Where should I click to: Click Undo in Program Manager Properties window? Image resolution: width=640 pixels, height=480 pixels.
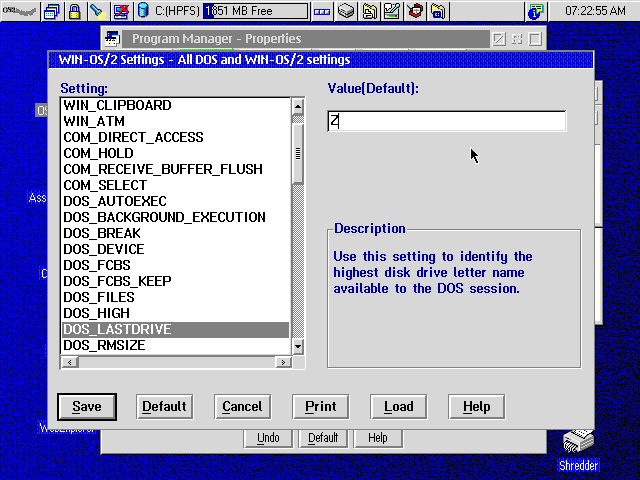coord(268,438)
